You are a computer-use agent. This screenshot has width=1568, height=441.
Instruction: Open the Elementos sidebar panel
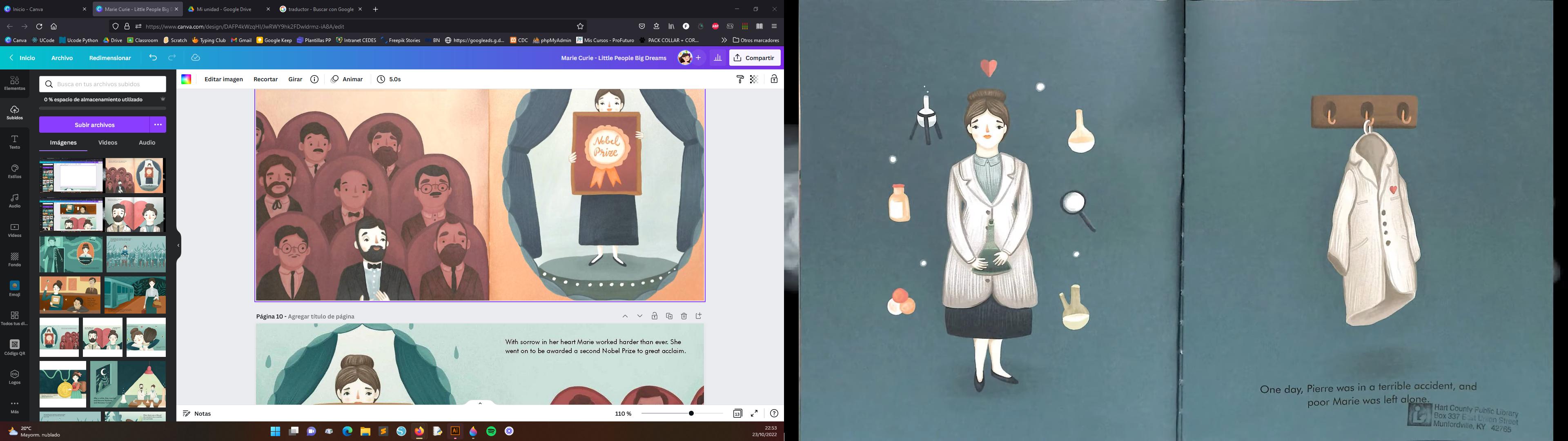(15, 83)
